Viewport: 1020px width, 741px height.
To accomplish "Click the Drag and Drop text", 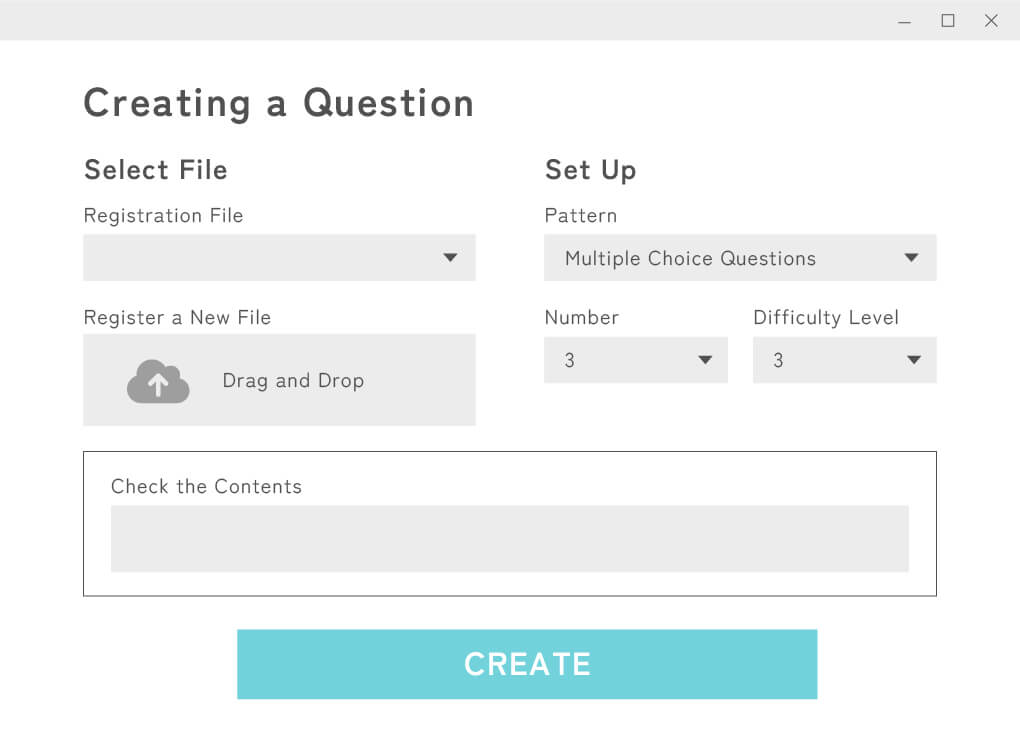I will [293, 381].
